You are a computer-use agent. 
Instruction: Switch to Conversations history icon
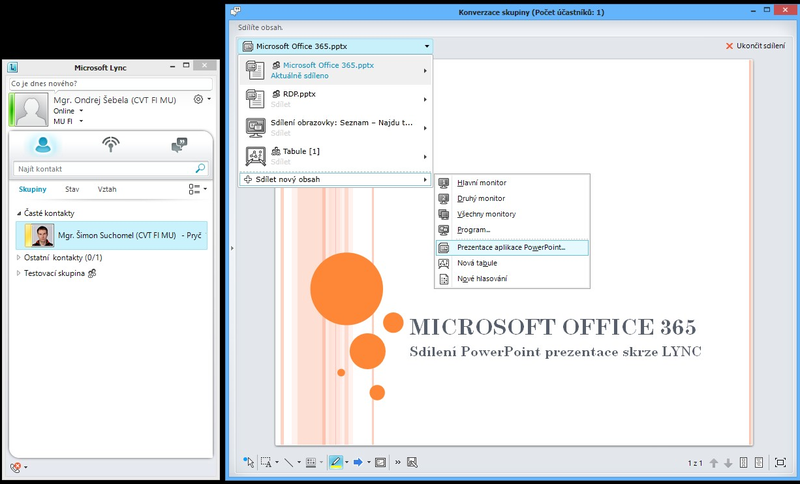point(179,145)
